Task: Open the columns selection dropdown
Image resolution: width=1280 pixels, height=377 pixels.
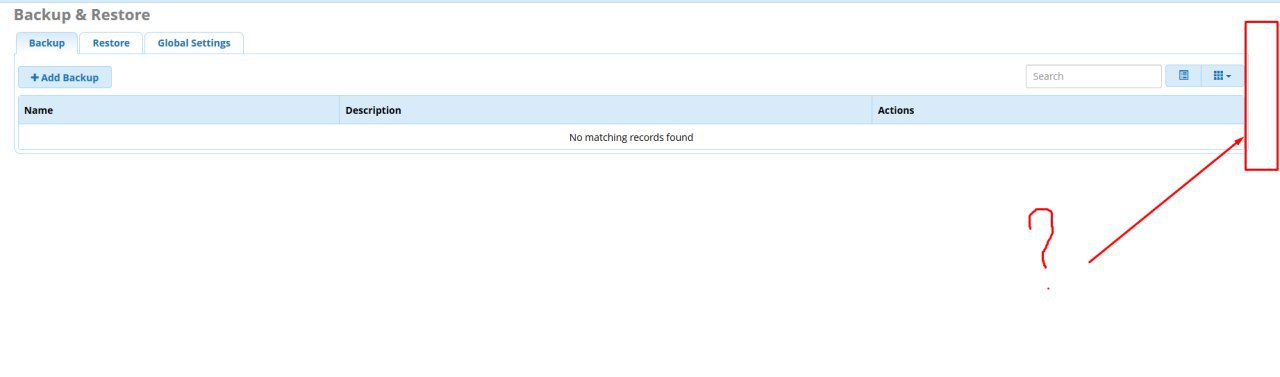Action: (1221, 76)
